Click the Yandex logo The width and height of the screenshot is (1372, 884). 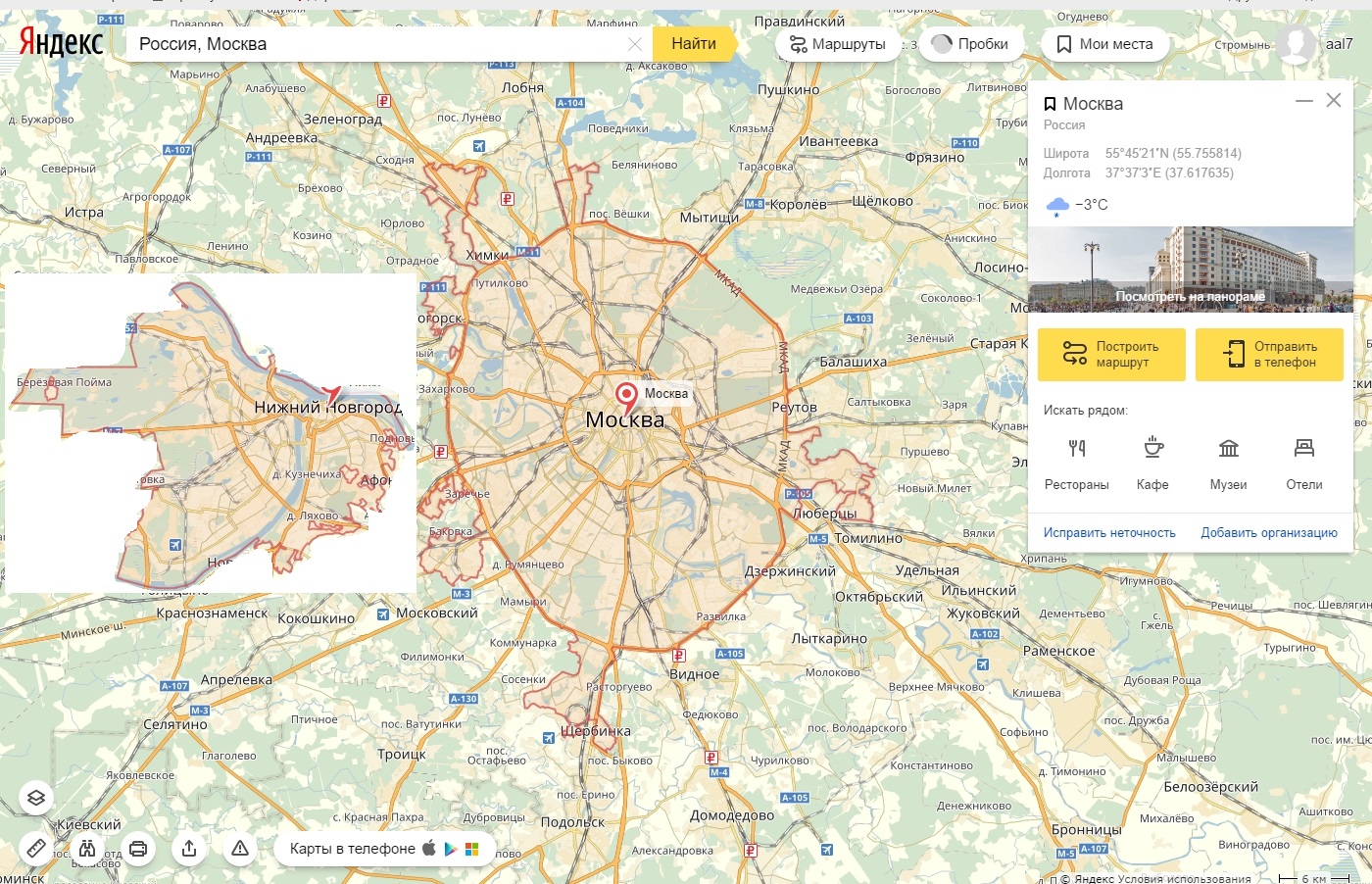coord(61,42)
